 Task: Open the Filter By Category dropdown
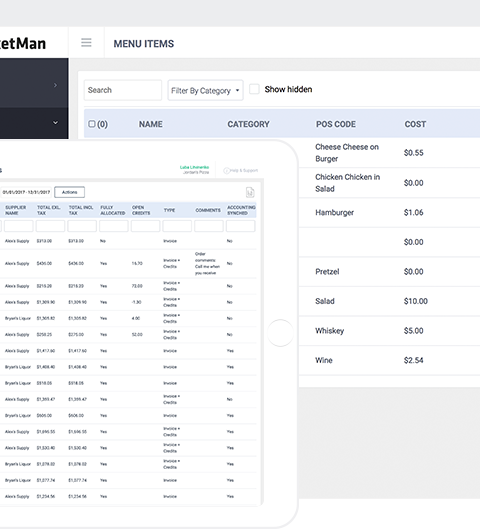pos(205,90)
